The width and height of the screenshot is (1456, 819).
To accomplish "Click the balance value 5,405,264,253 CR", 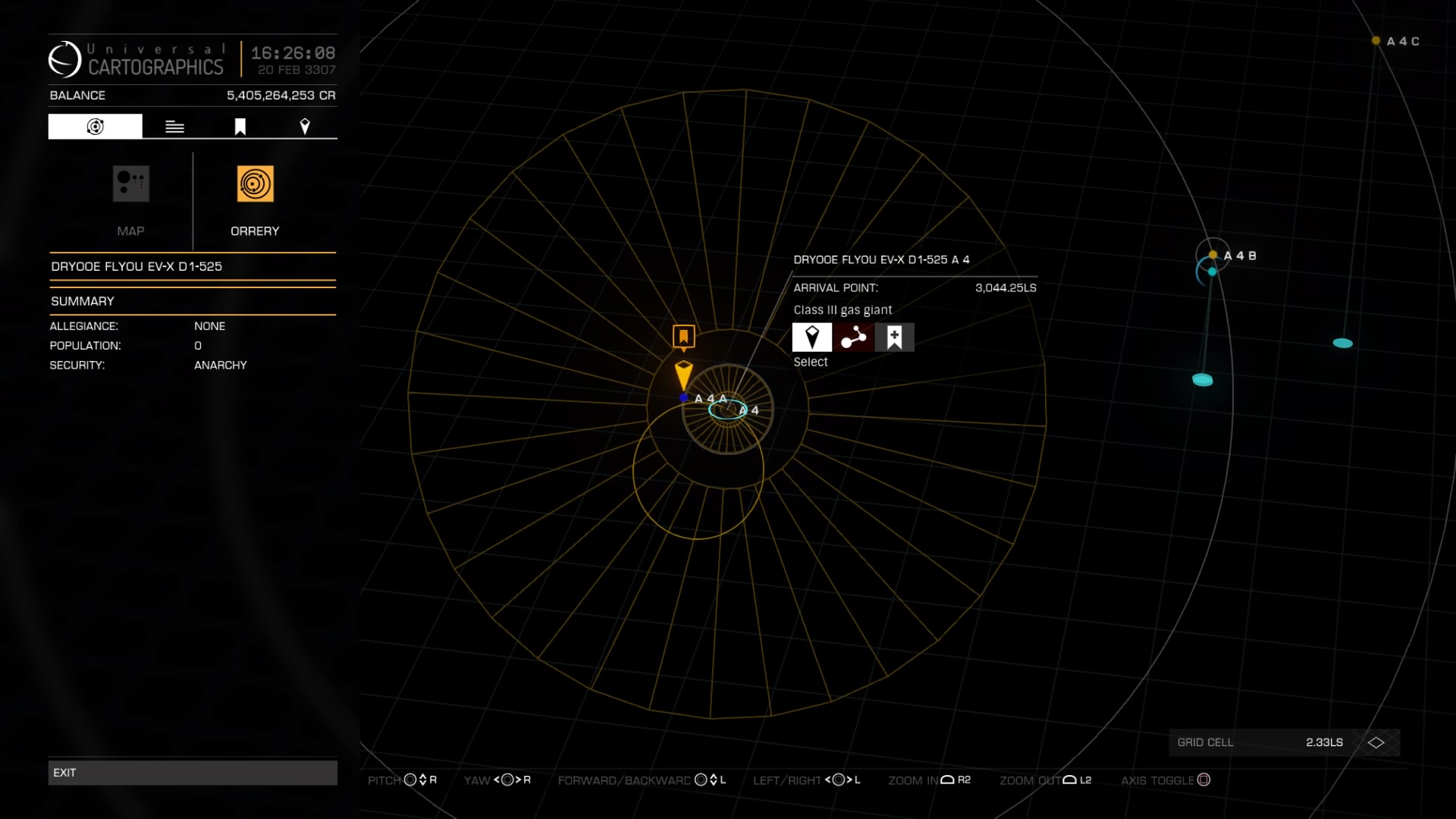I will tap(281, 96).
